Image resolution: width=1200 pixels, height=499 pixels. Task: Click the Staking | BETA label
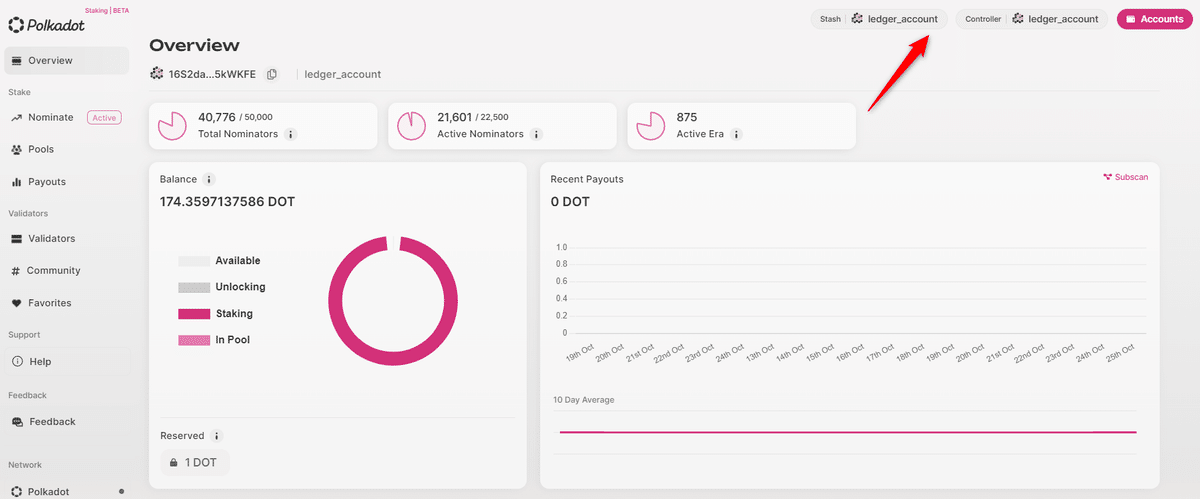107,10
